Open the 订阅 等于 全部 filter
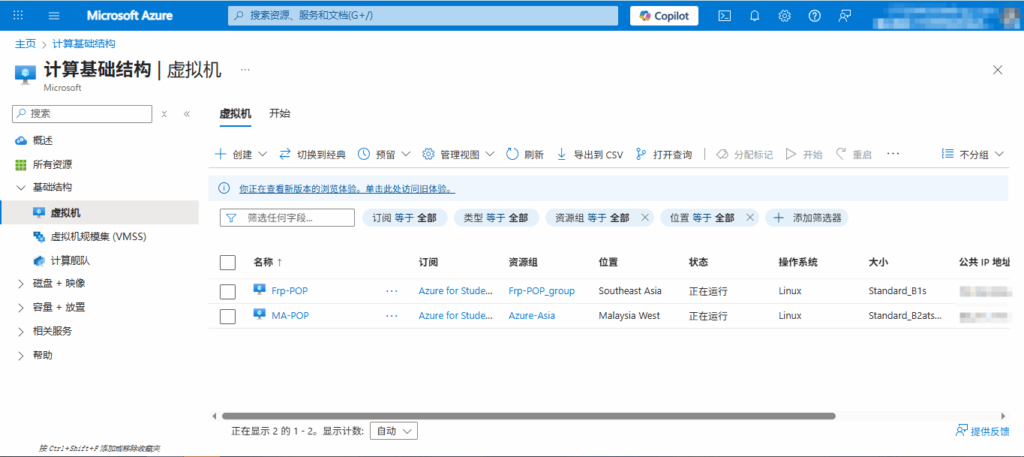The height and width of the screenshot is (457, 1024). coord(404,217)
